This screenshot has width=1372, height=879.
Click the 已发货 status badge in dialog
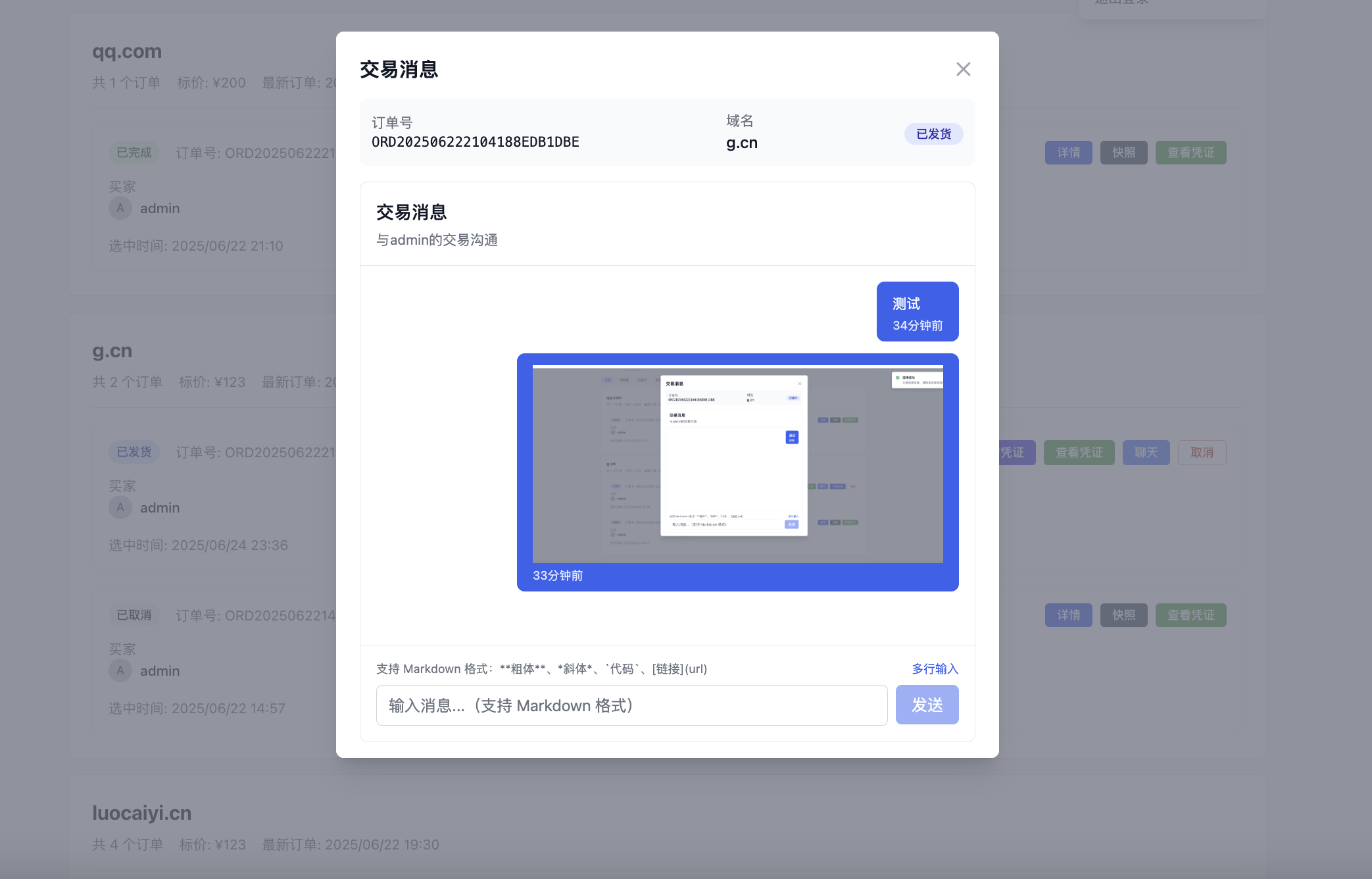pos(933,134)
